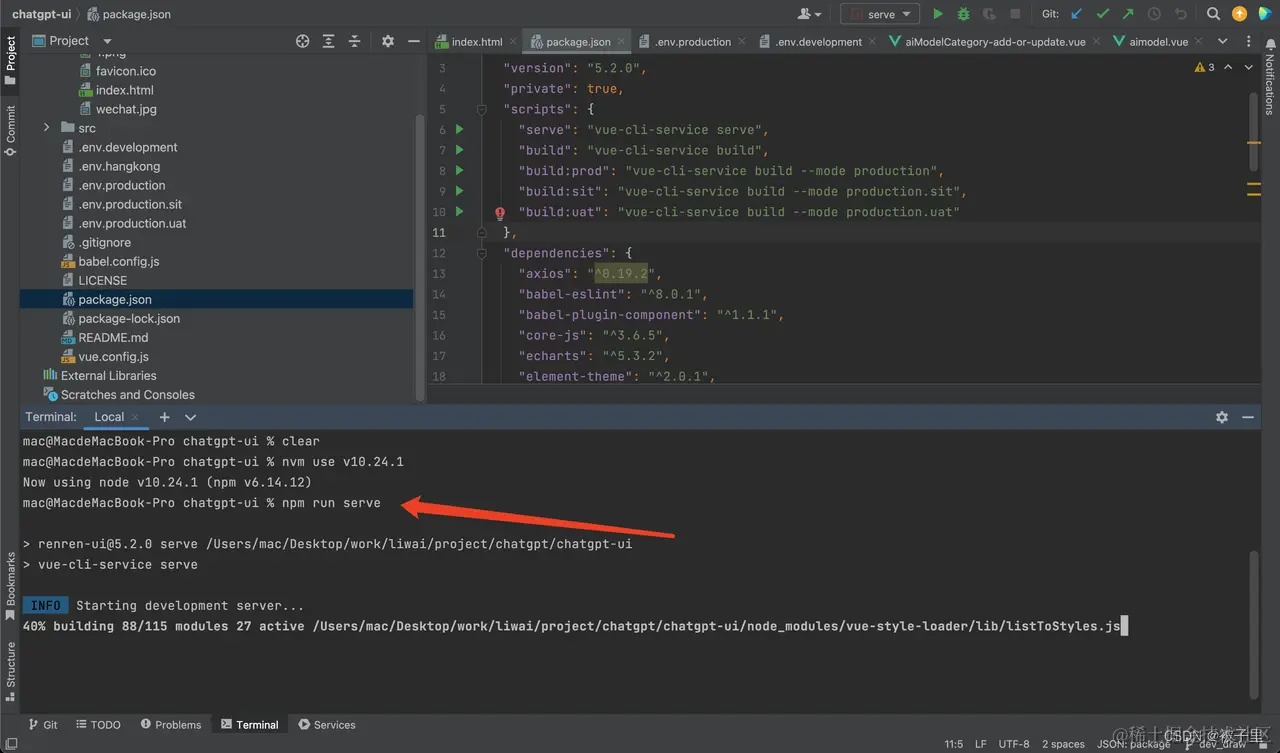Open the TODO tool window
1280x753 pixels.
(x=98, y=725)
